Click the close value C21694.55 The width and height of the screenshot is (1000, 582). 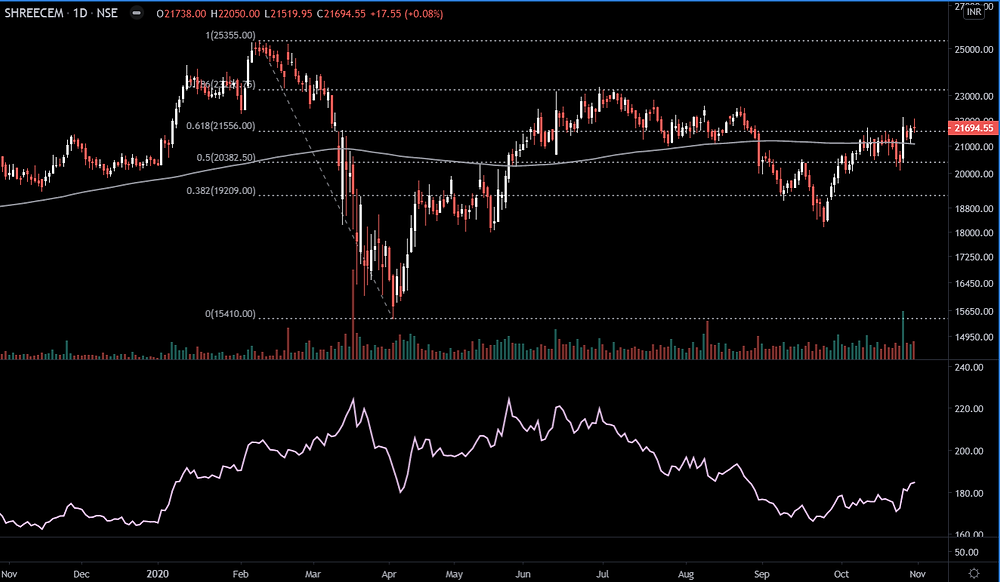(341, 13)
